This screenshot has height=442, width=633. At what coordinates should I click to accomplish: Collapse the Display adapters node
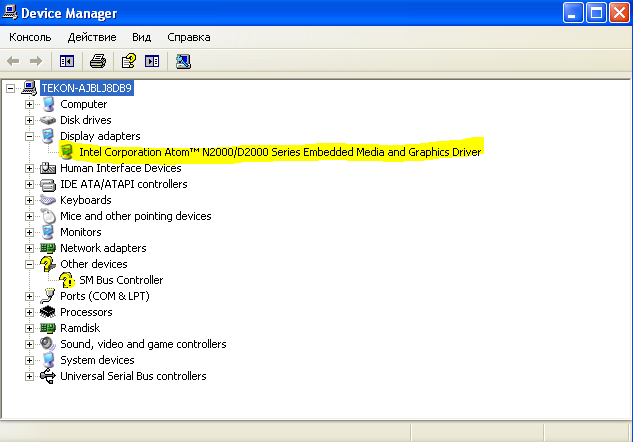pos(30,136)
